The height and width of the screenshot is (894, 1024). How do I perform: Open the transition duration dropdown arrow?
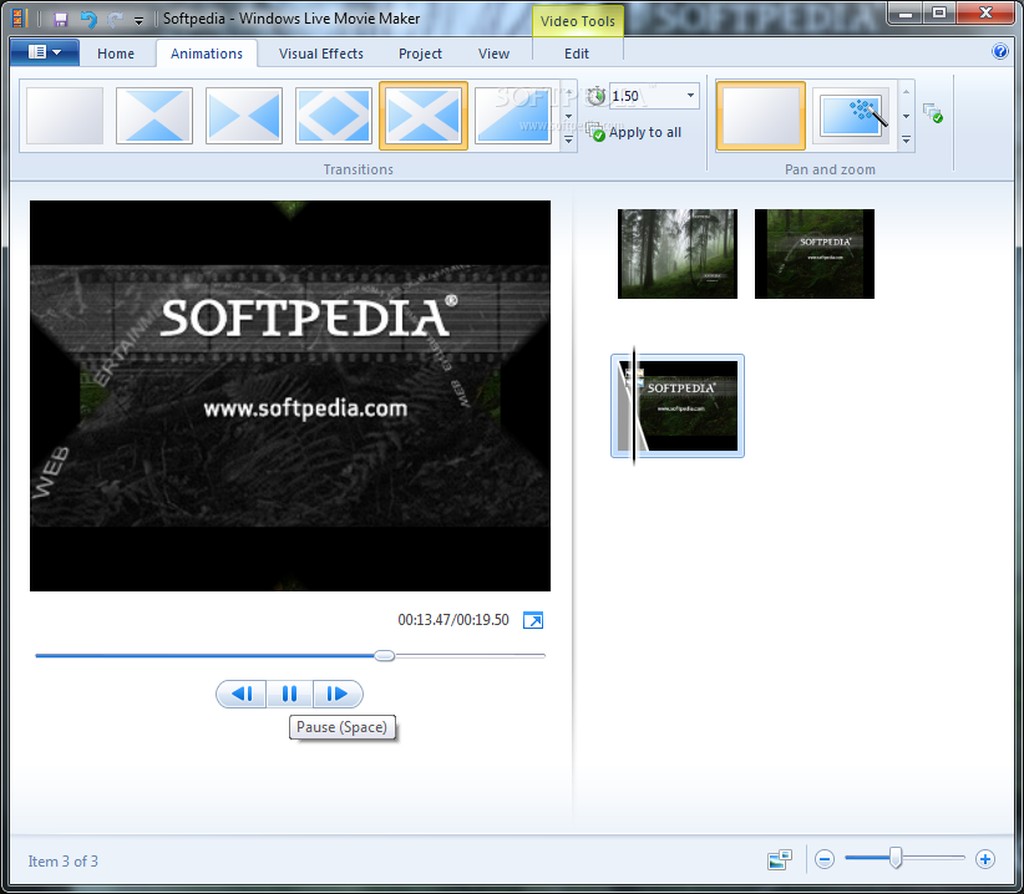tap(690, 96)
